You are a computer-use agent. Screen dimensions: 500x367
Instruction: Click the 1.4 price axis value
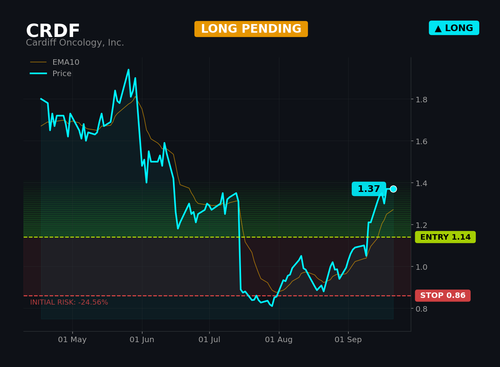[x=421, y=183]
